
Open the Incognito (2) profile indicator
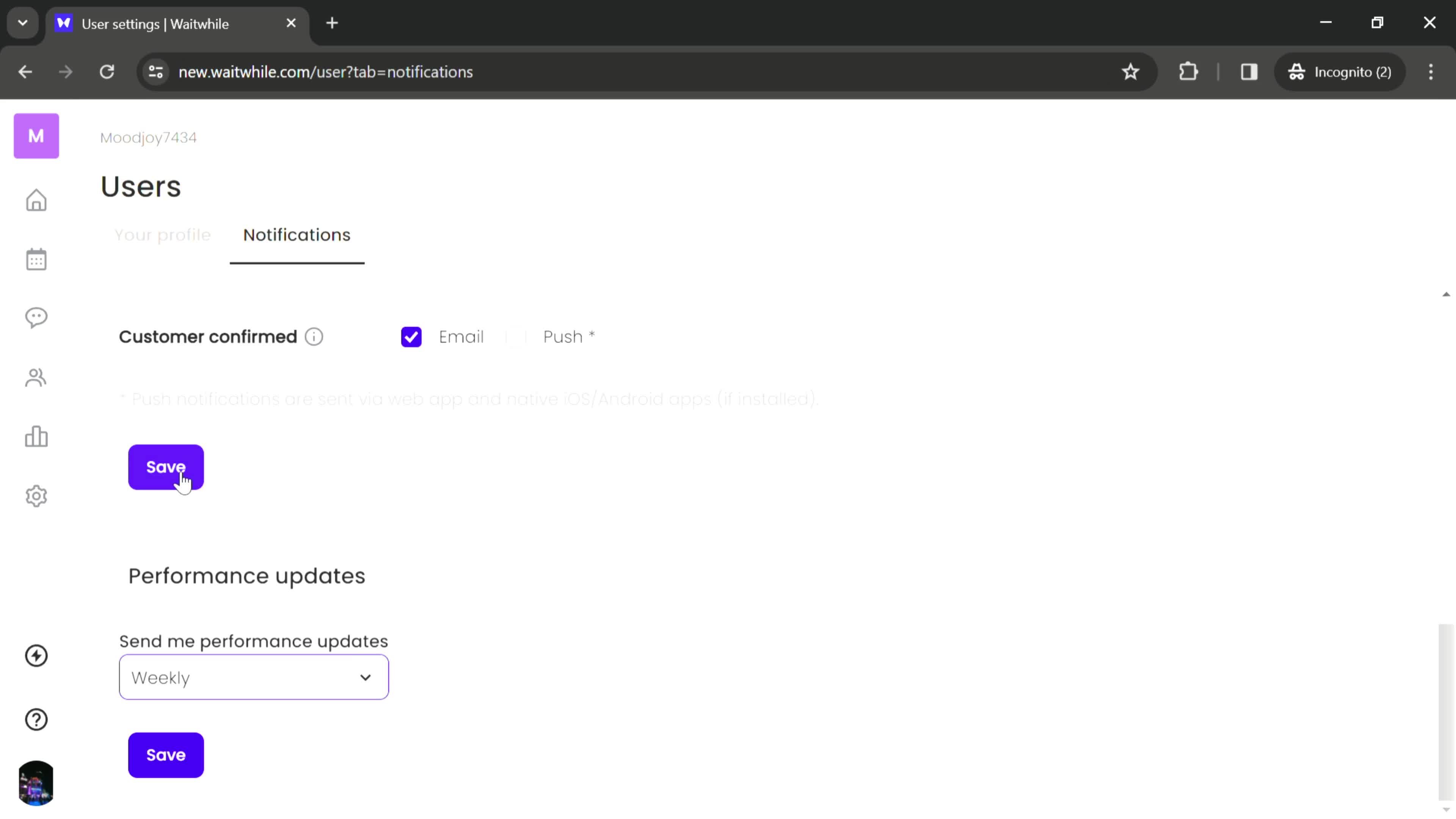[1340, 72]
